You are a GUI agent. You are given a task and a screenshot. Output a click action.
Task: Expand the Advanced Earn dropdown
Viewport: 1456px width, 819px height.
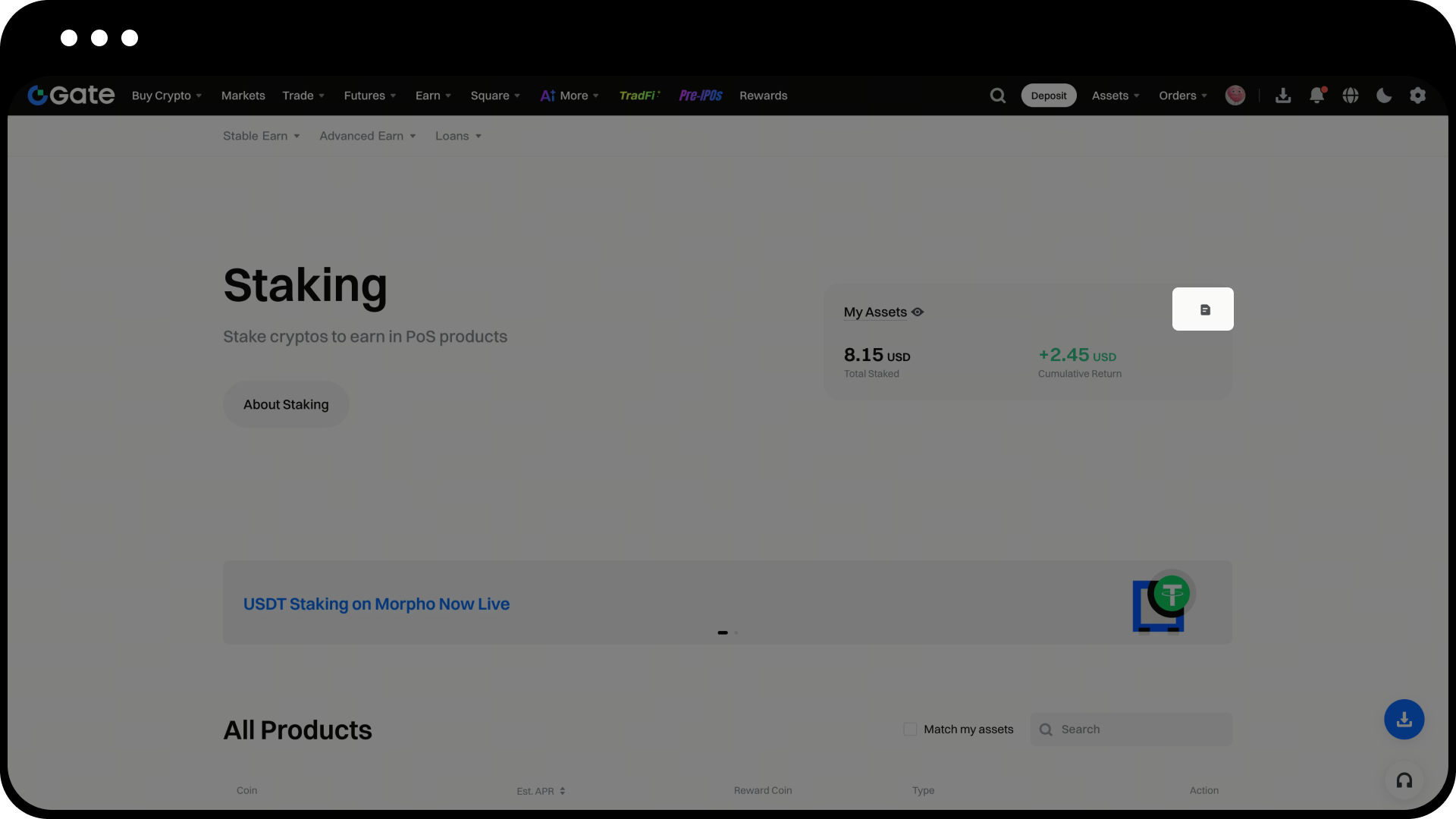pos(368,136)
